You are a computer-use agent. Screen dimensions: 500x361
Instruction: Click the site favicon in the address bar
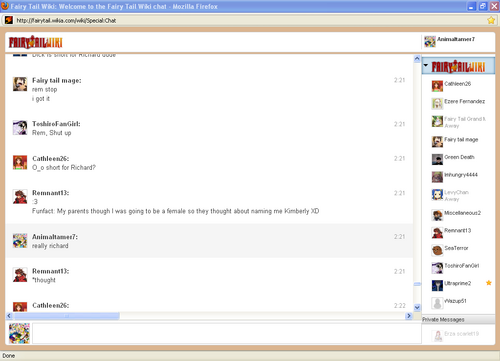point(9,20)
